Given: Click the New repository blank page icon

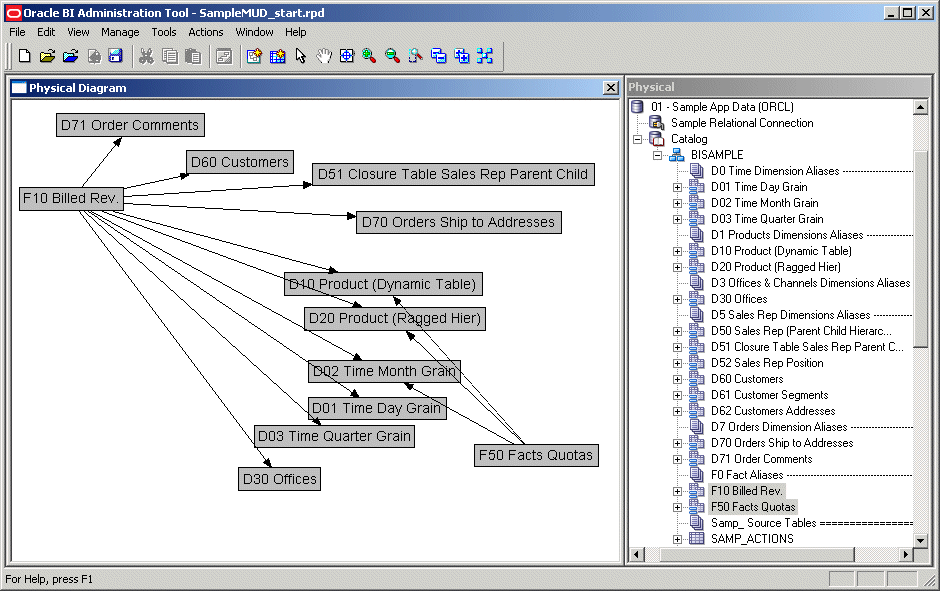Looking at the screenshot, I should pyautogui.click(x=25, y=56).
